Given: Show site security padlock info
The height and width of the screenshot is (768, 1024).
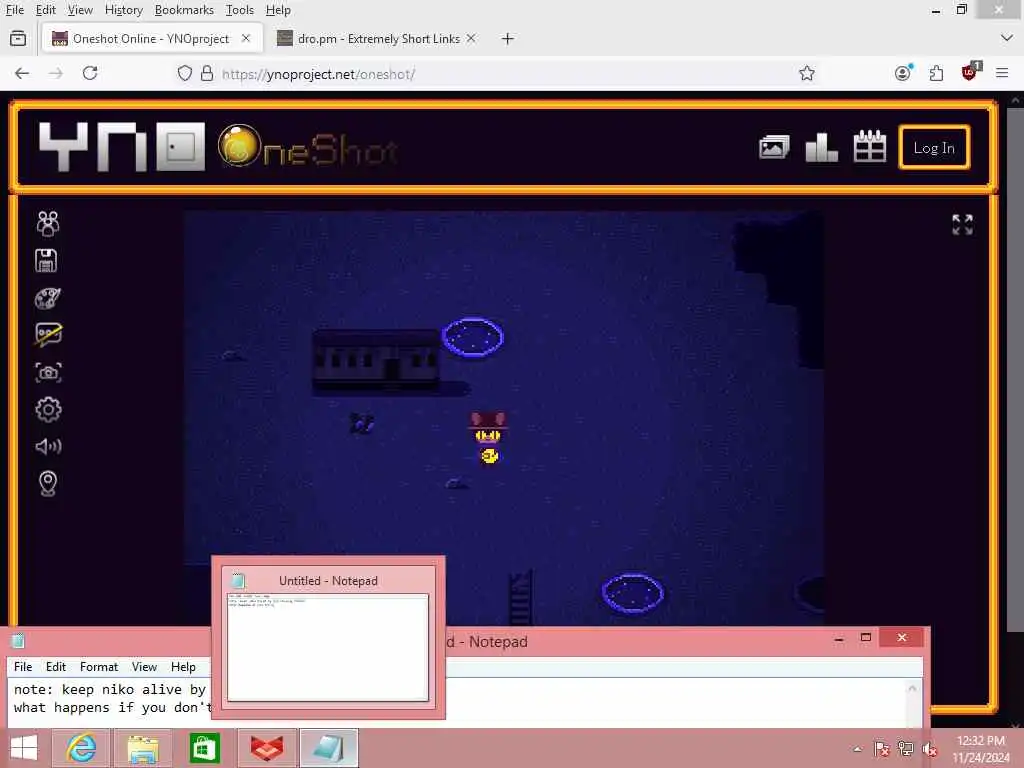Looking at the screenshot, I should (x=206, y=73).
